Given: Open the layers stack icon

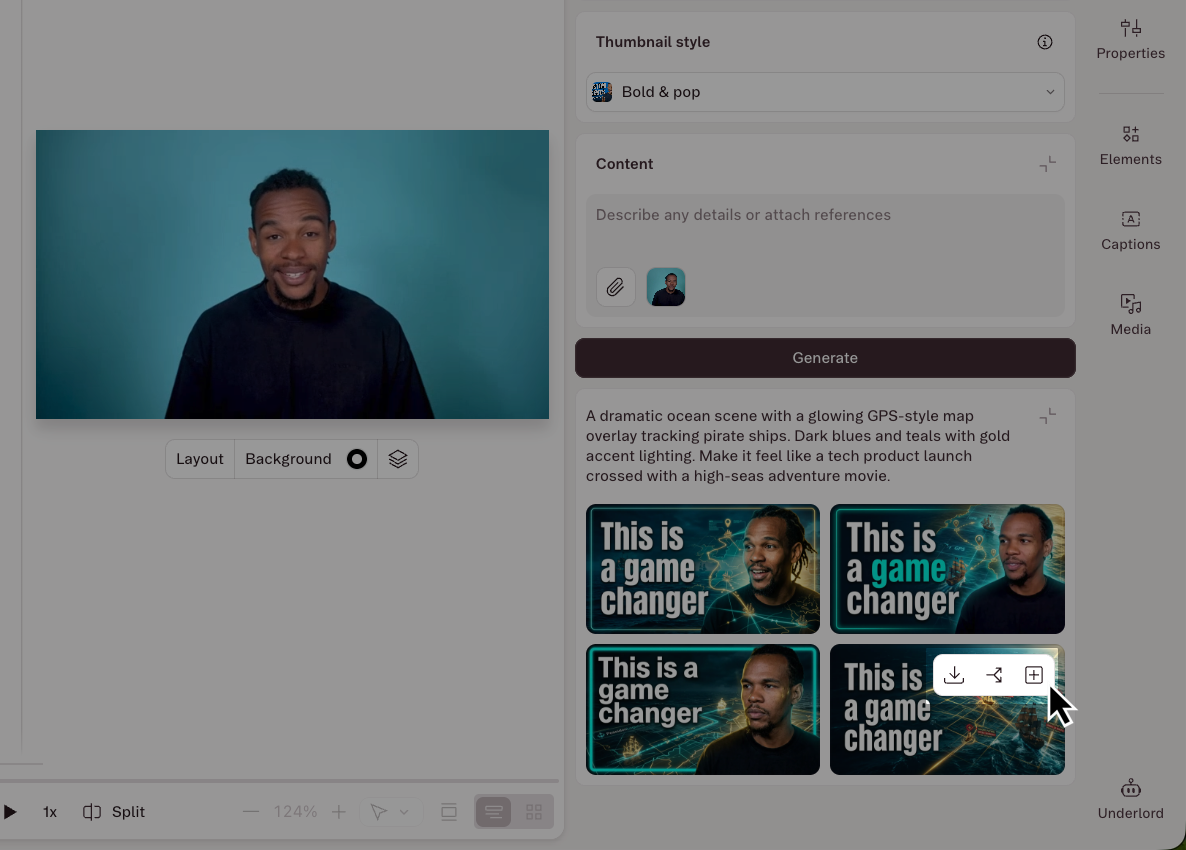Looking at the screenshot, I should click(398, 459).
